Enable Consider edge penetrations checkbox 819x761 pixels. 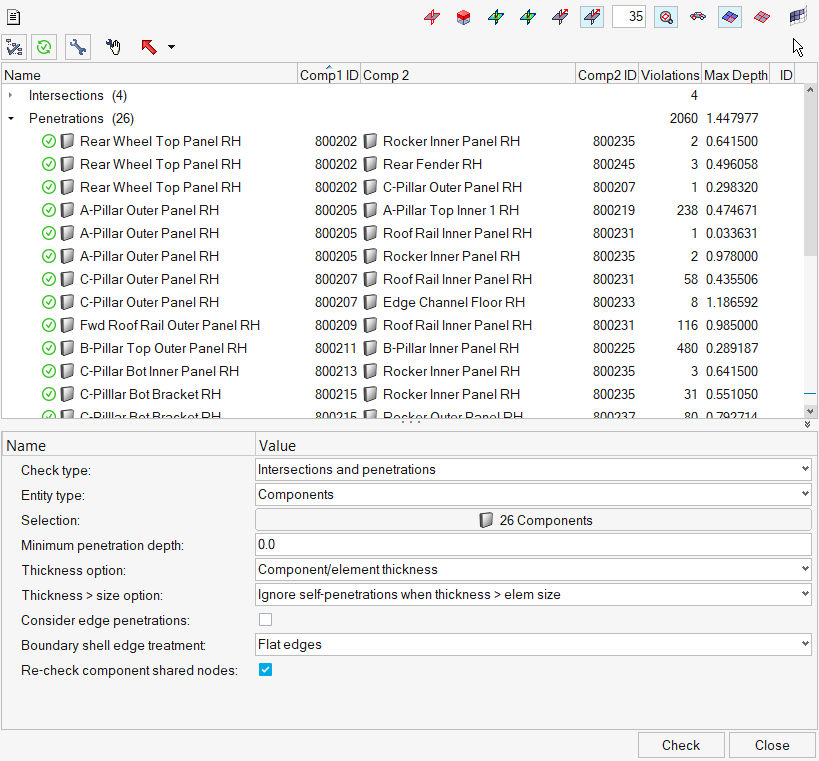click(265, 620)
